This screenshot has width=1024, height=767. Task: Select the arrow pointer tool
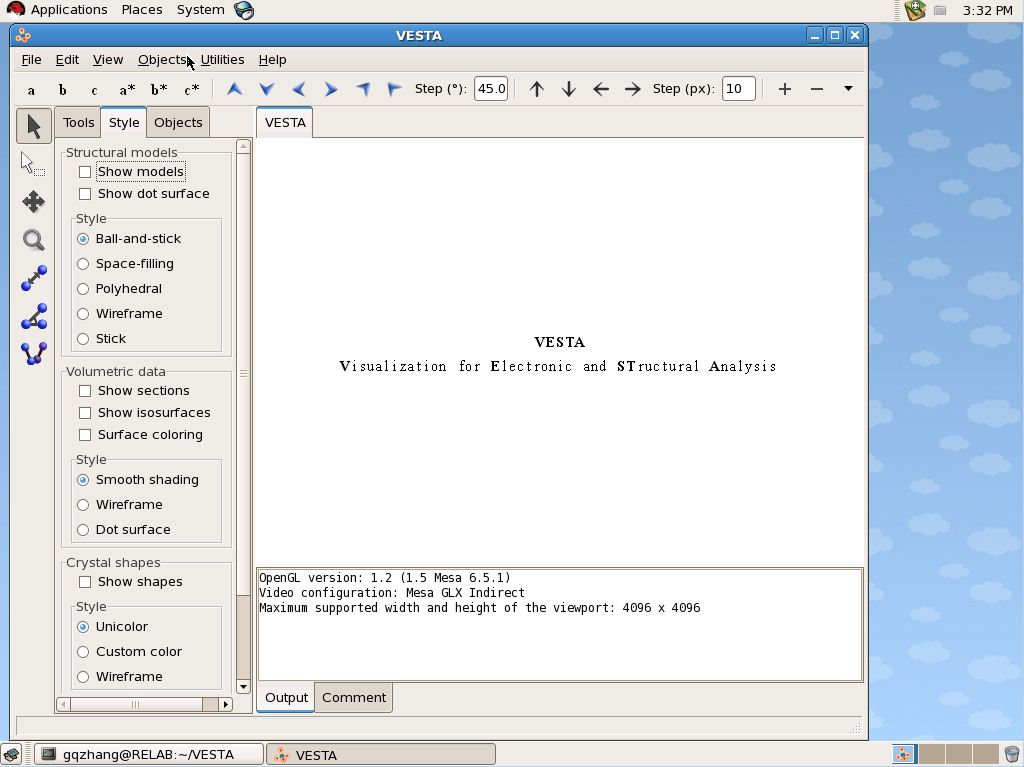tap(33, 126)
